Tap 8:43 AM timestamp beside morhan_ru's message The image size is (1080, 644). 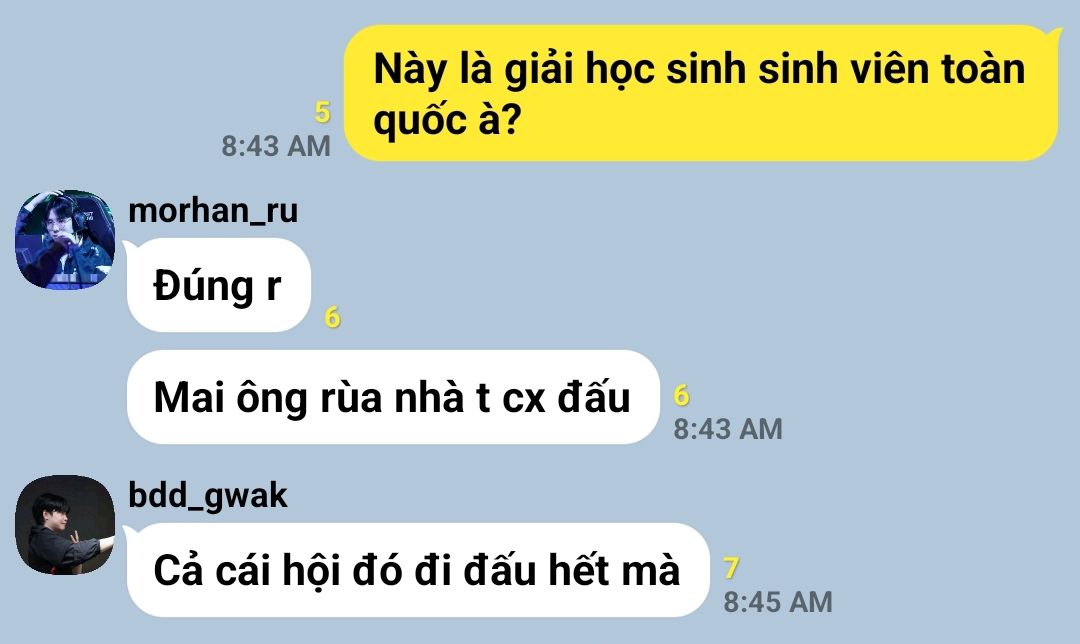coord(728,429)
